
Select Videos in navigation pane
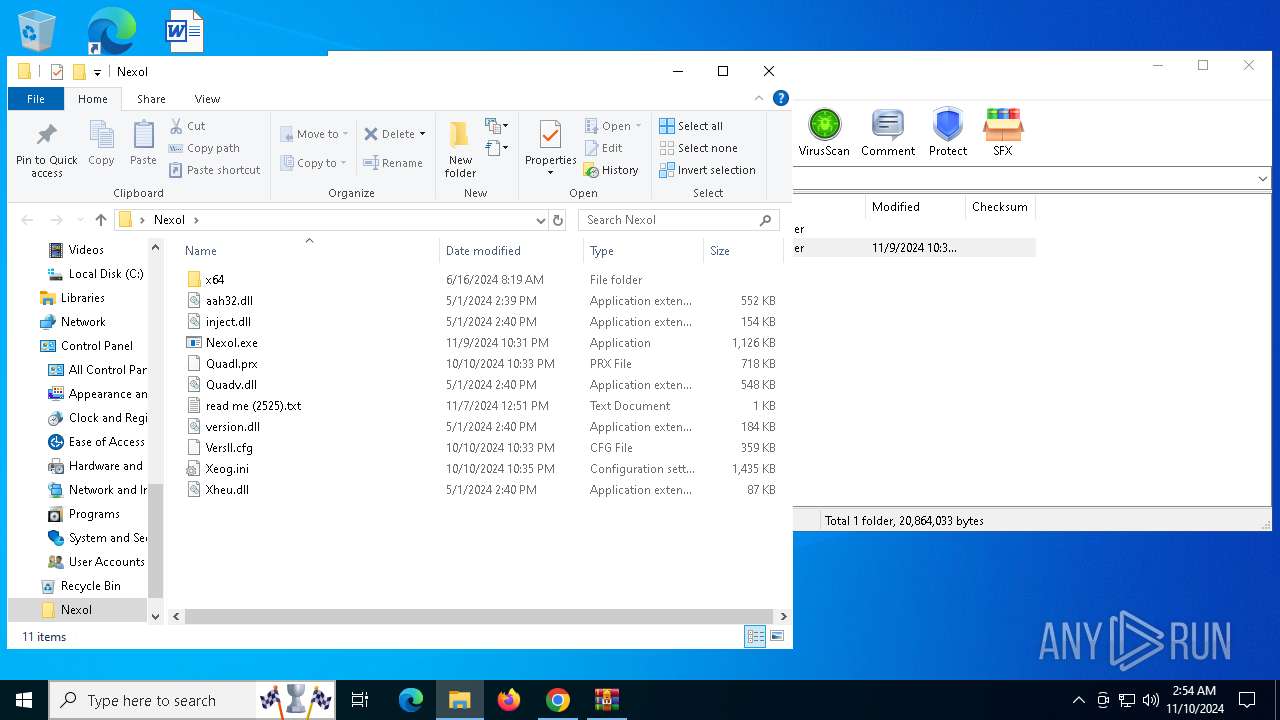coord(86,250)
